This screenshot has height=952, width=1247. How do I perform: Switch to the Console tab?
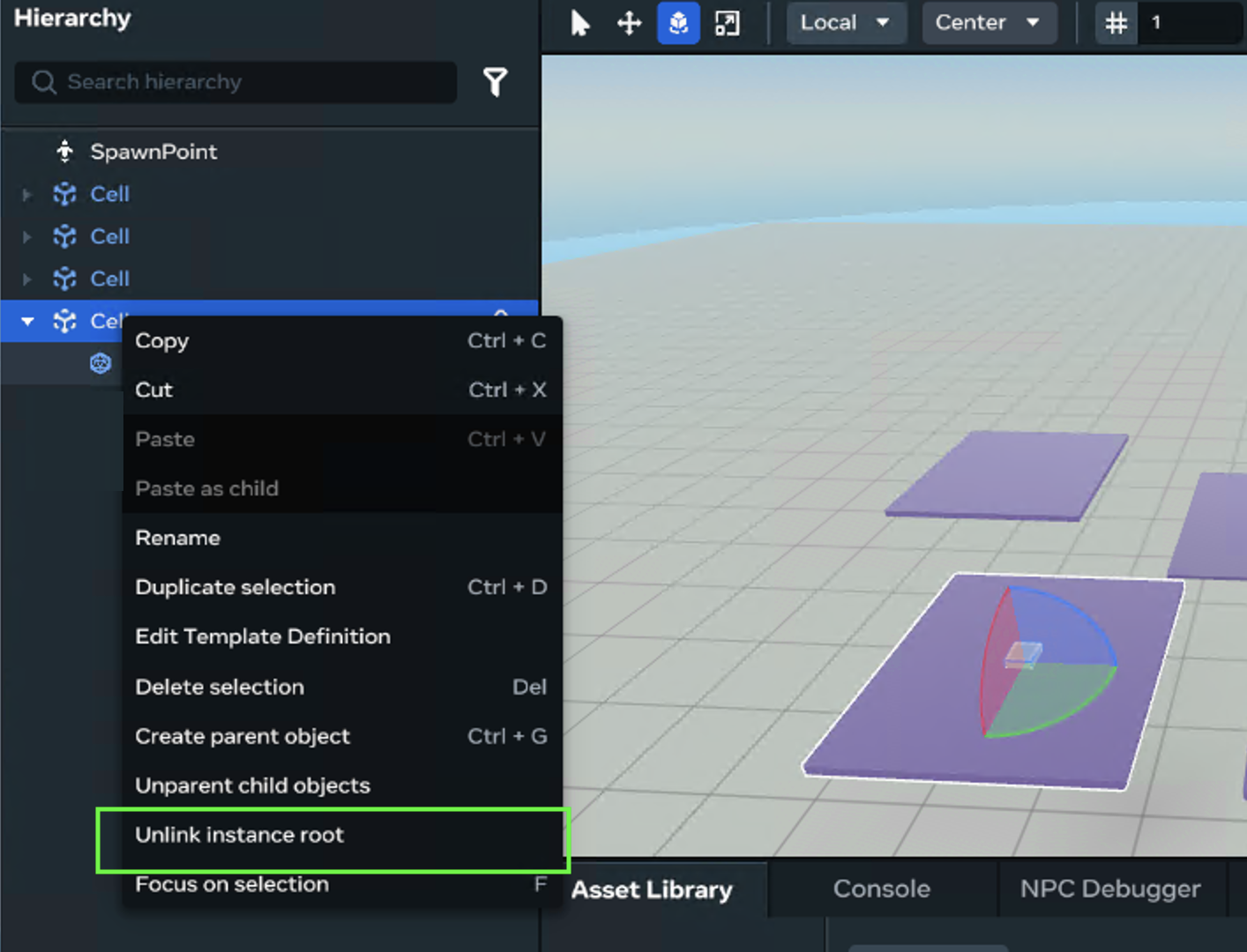881,889
